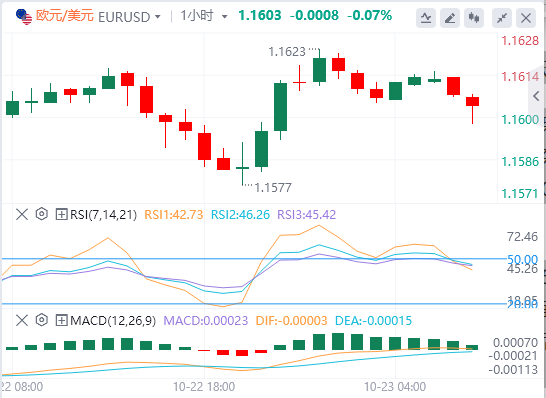Open the 1小时 timeframe dropdown

204,16
